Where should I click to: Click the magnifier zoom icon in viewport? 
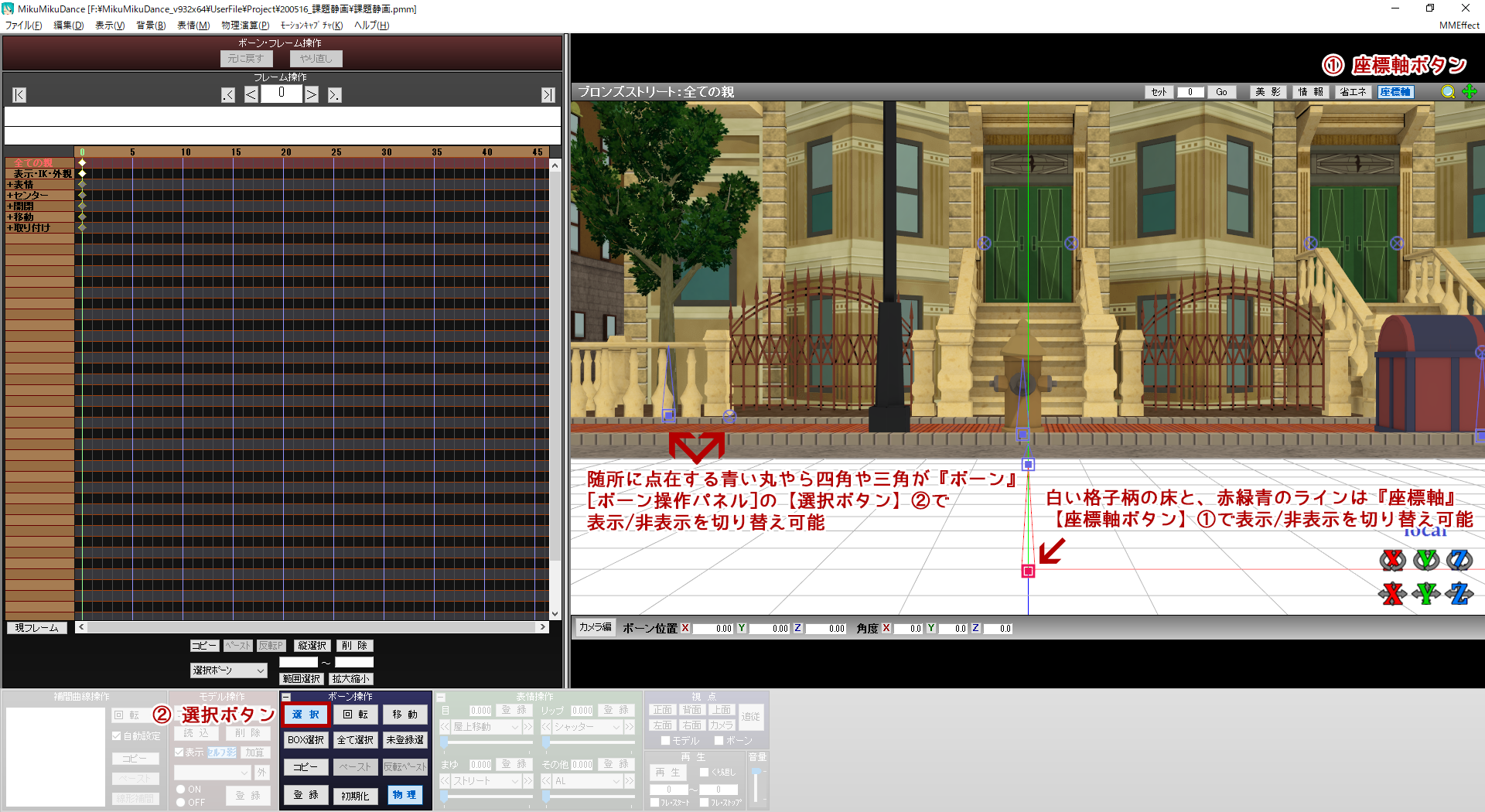click(1448, 92)
